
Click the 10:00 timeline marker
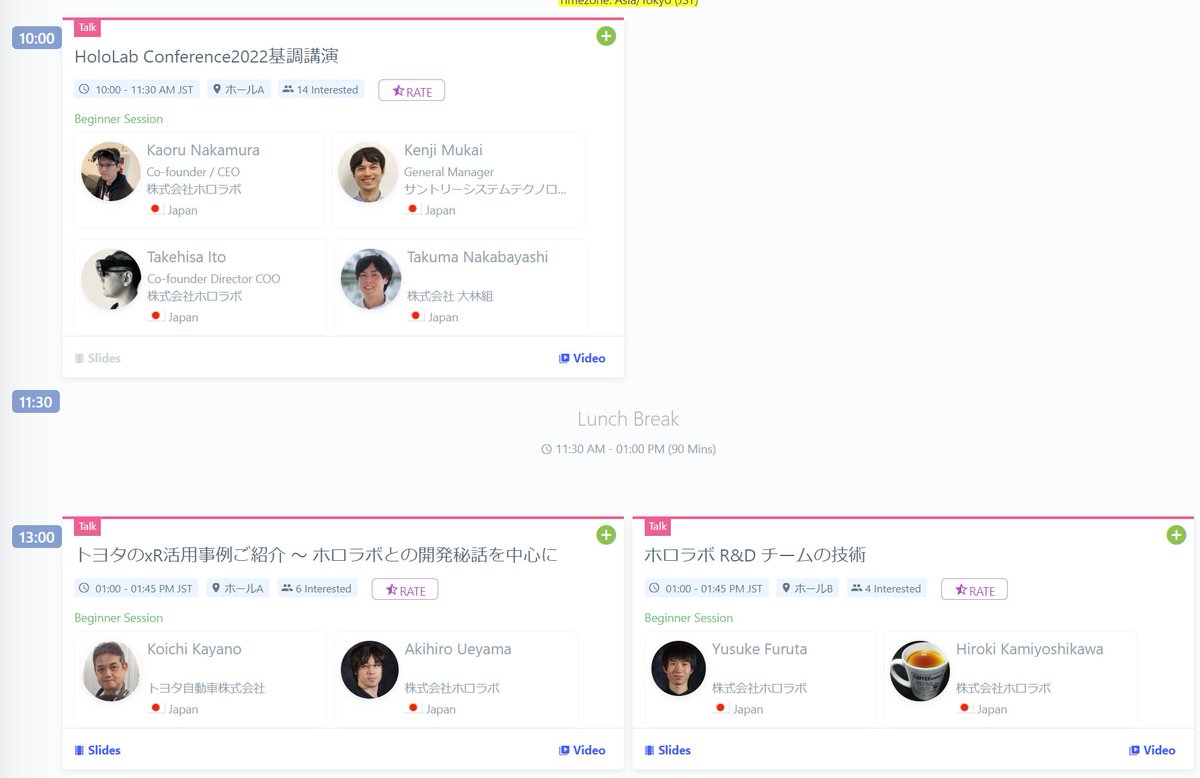(36, 38)
